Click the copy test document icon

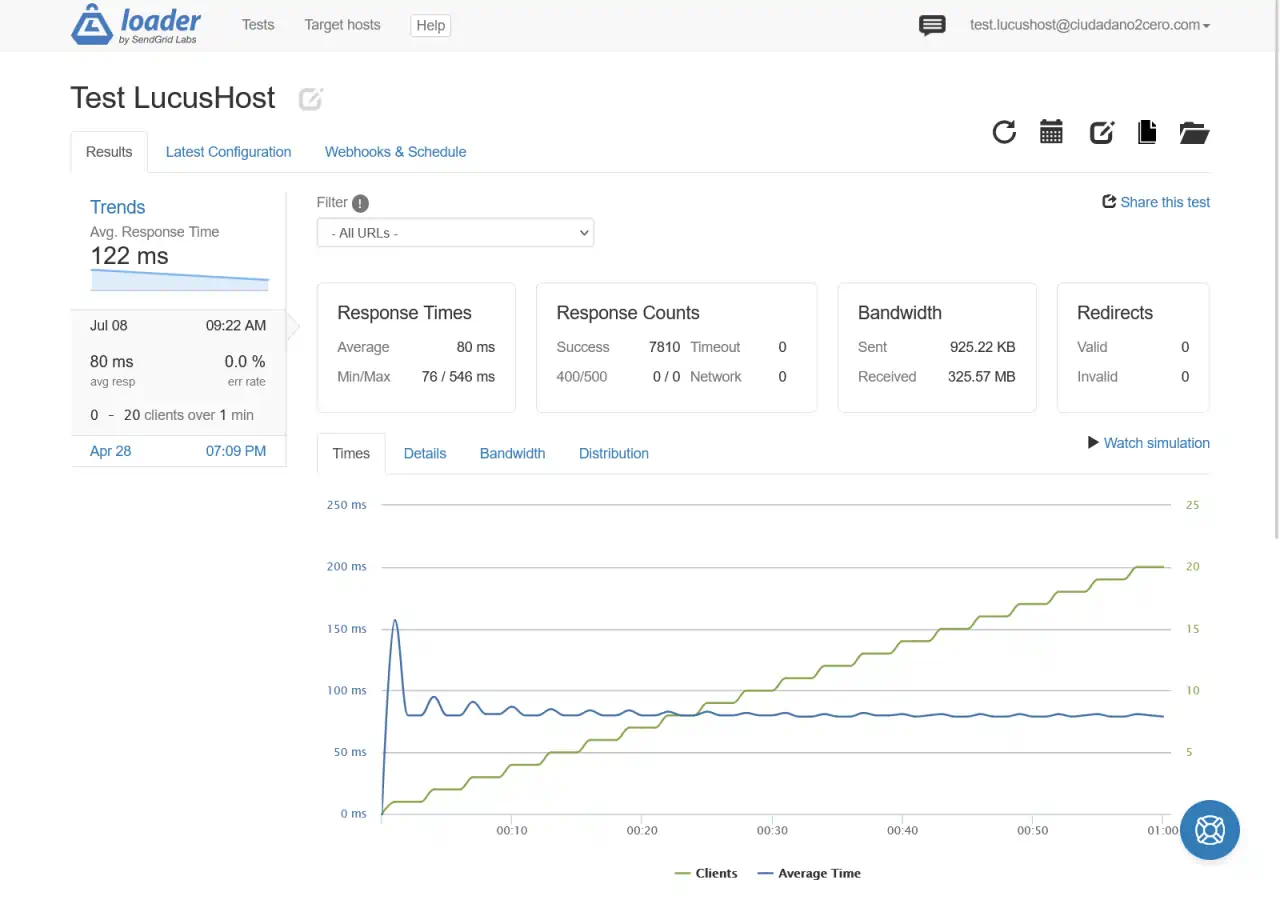1147,132
